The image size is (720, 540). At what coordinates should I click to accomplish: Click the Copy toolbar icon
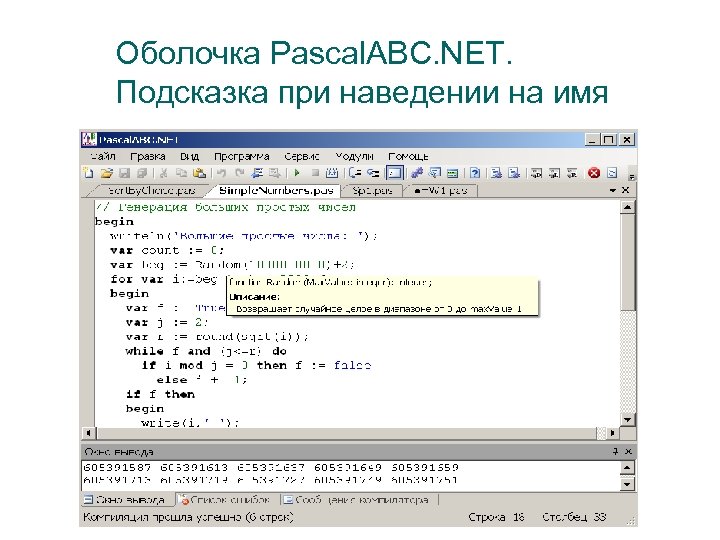(x=181, y=173)
